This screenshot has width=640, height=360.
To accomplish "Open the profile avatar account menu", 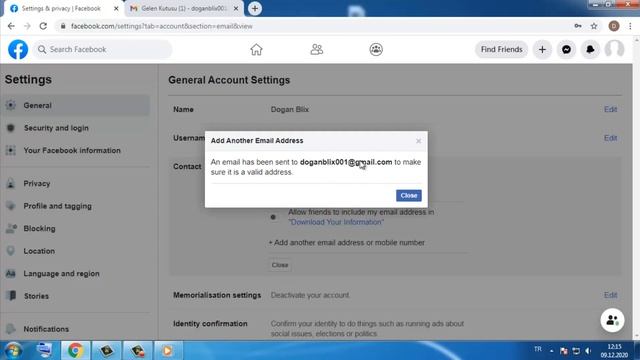I will pyautogui.click(x=614, y=49).
